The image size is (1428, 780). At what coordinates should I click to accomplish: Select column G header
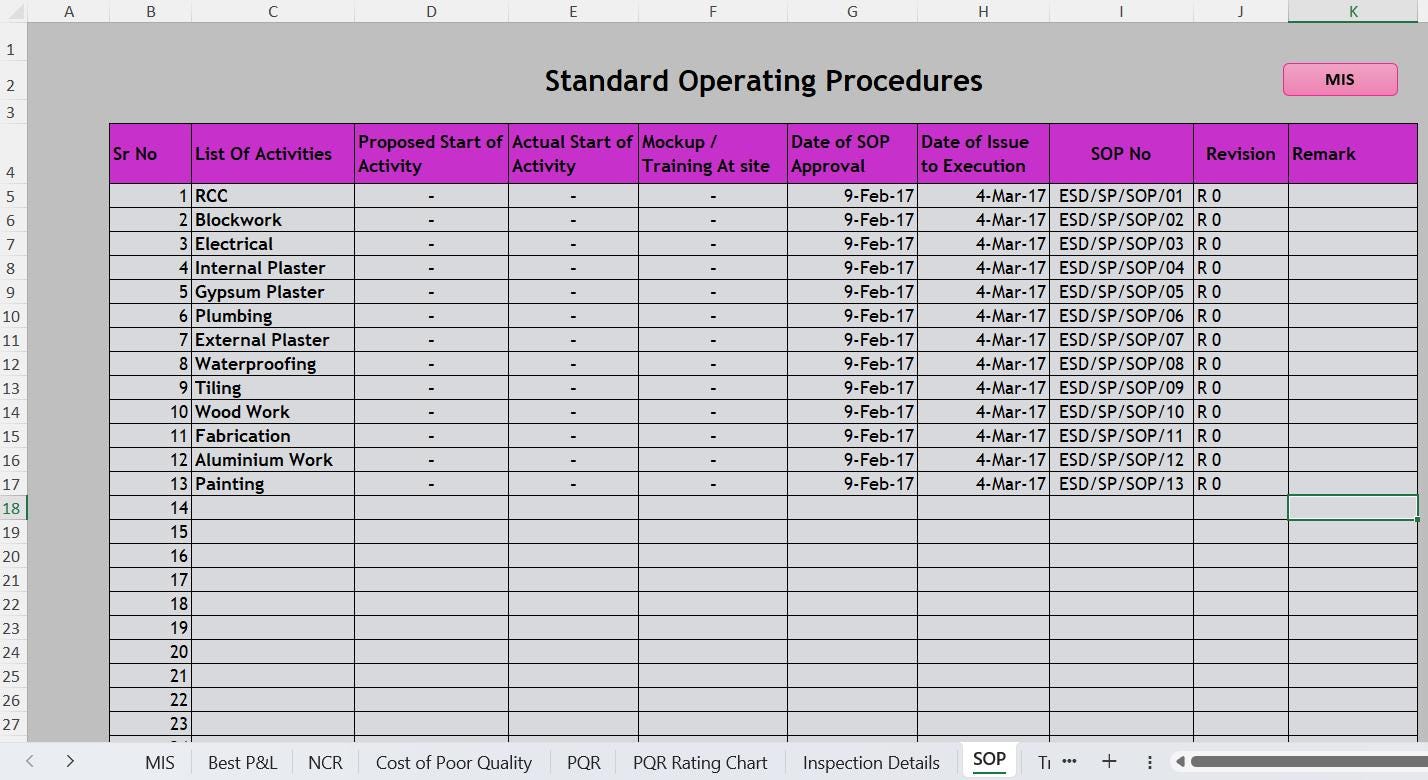[852, 11]
